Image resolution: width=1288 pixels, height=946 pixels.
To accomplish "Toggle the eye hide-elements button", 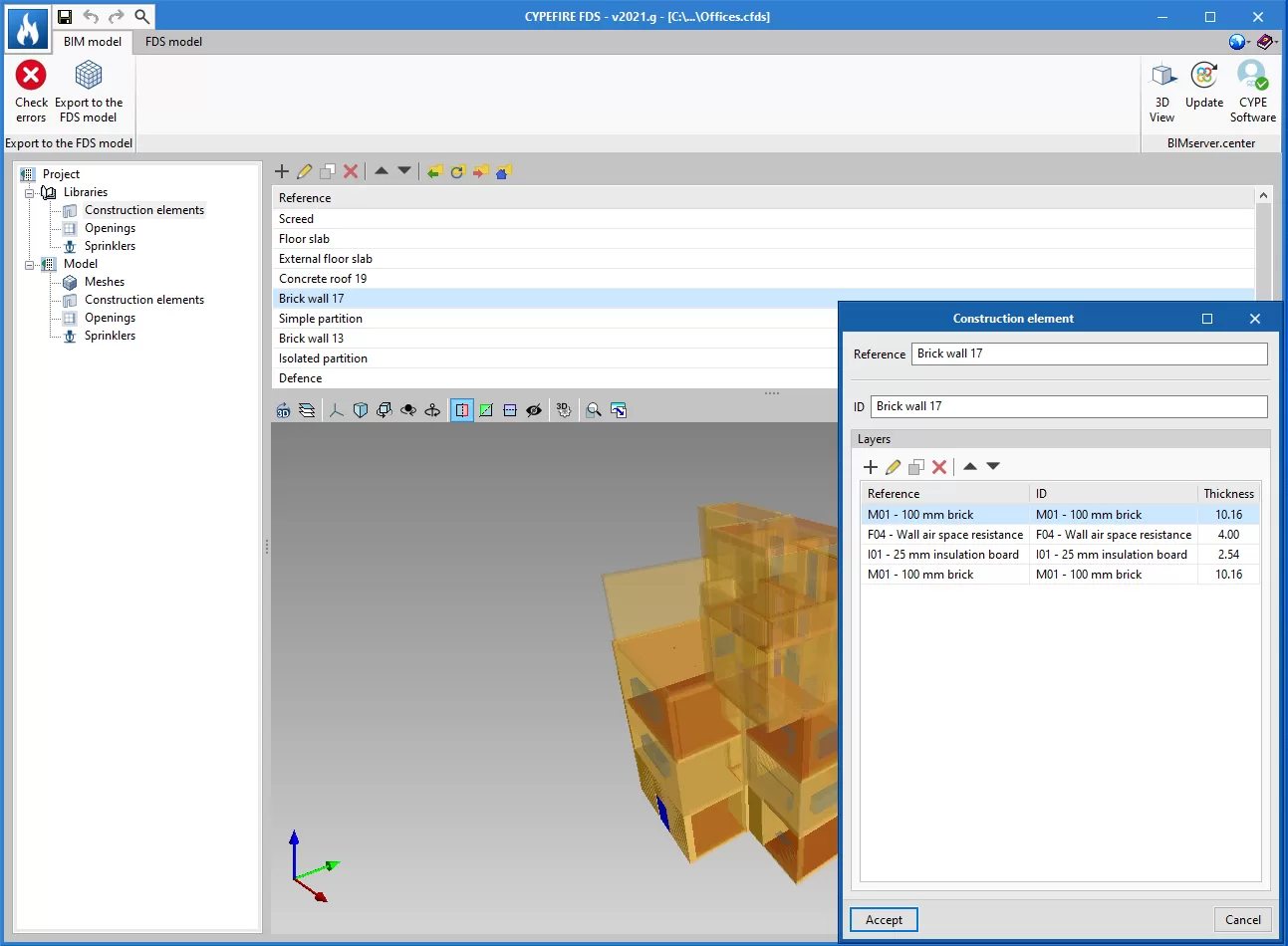I will tap(534, 410).
